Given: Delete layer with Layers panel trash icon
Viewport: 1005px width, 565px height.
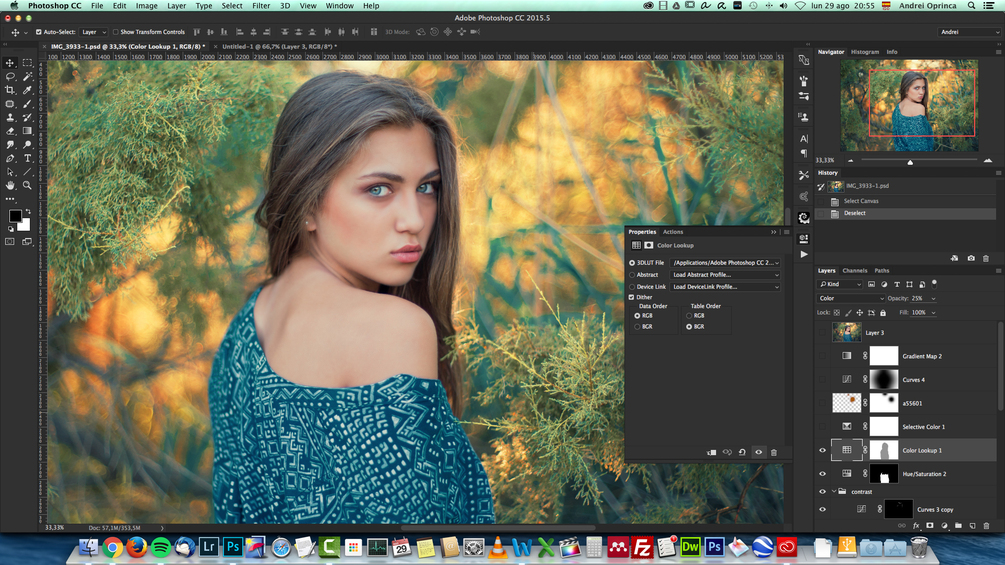Looking at the screenshot, I should [x=986, y=526].
